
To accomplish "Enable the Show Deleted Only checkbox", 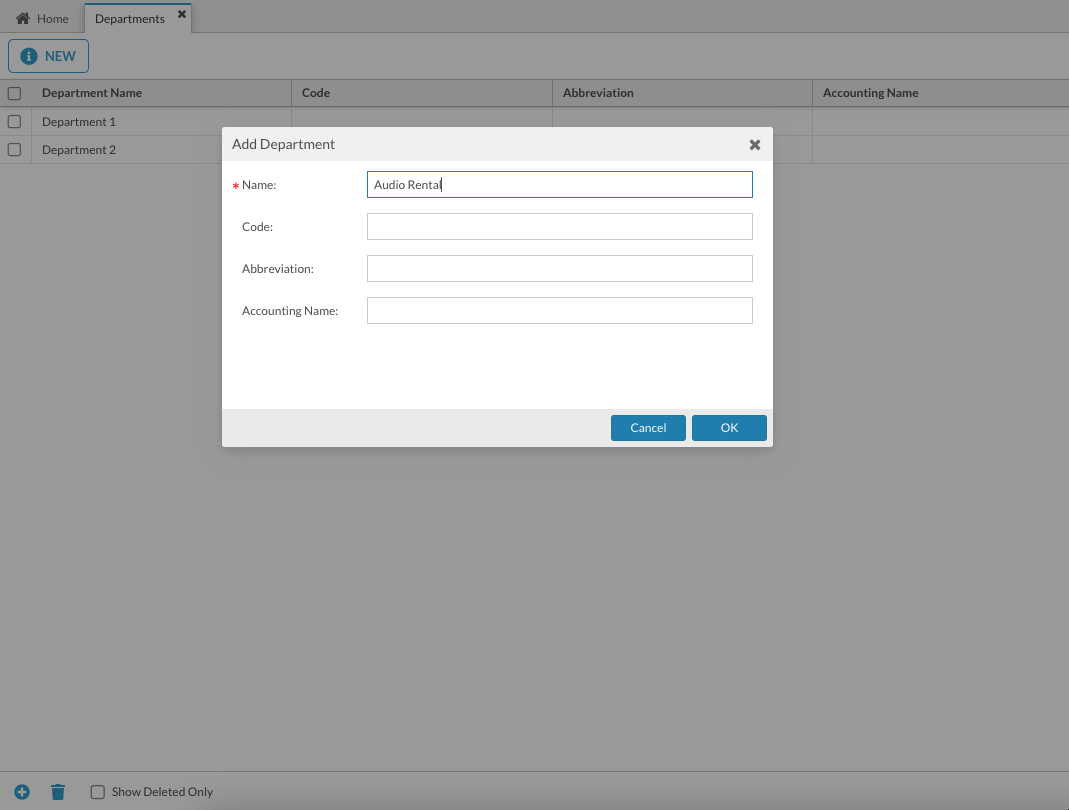I will click(x=97, y=791).
